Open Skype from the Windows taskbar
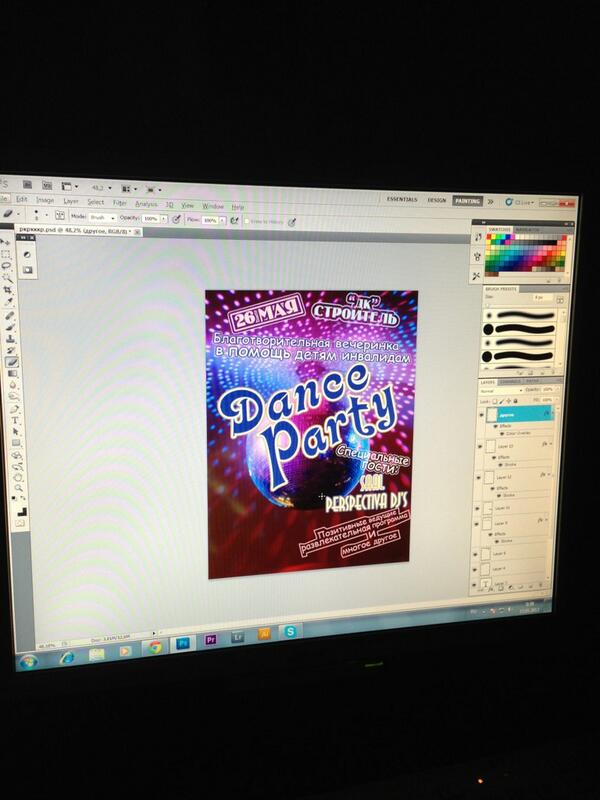Screen dimensions: 600x800 (x=290, y=632)
